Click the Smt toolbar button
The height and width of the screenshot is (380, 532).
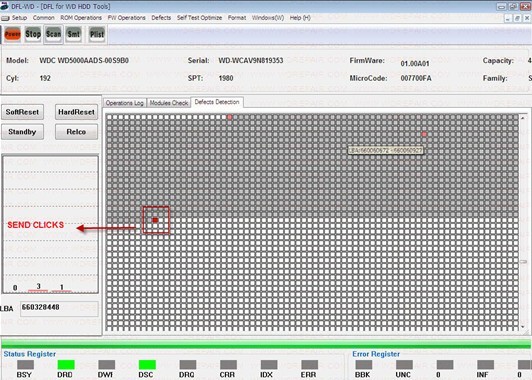pyautogui.click(x=74, y=34)
